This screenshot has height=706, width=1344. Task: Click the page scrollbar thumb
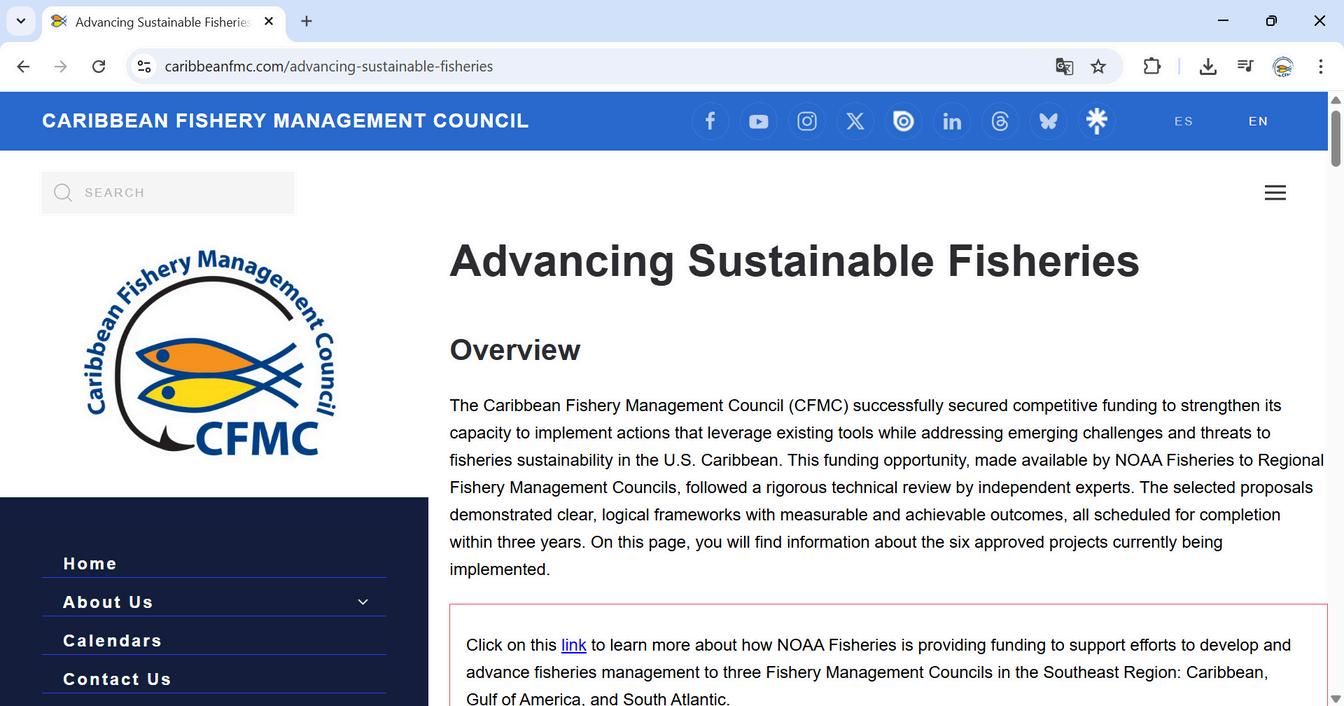click(x=1336, y=137)
